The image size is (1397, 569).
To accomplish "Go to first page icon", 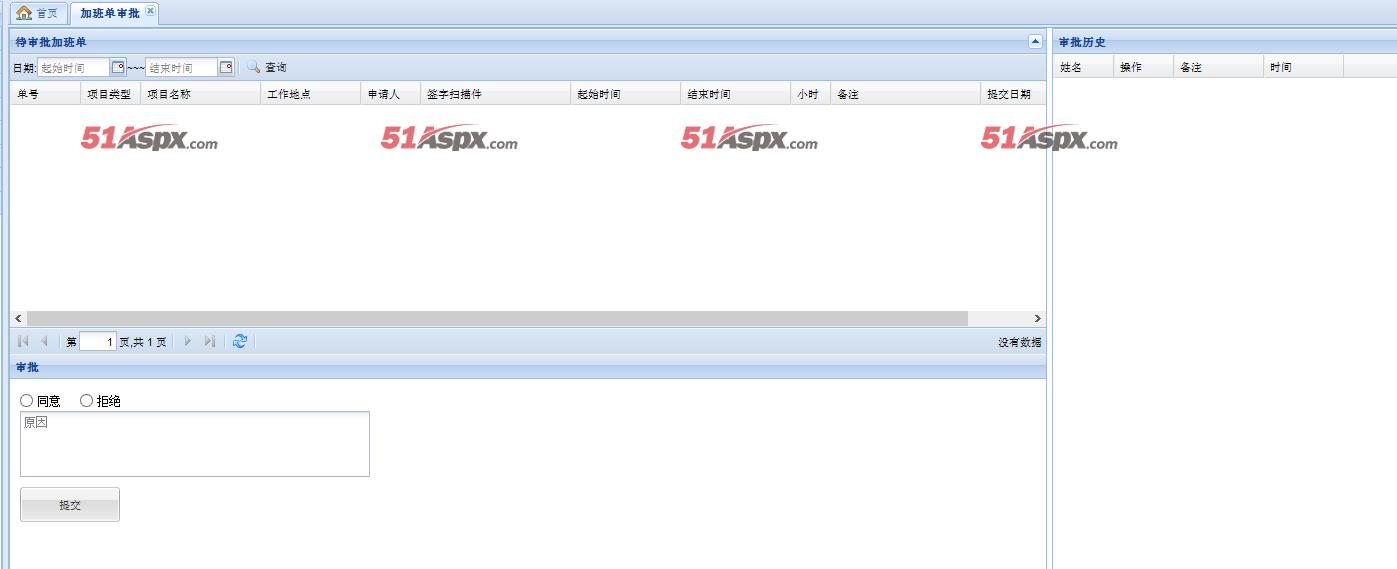I will tap(23, 341).
